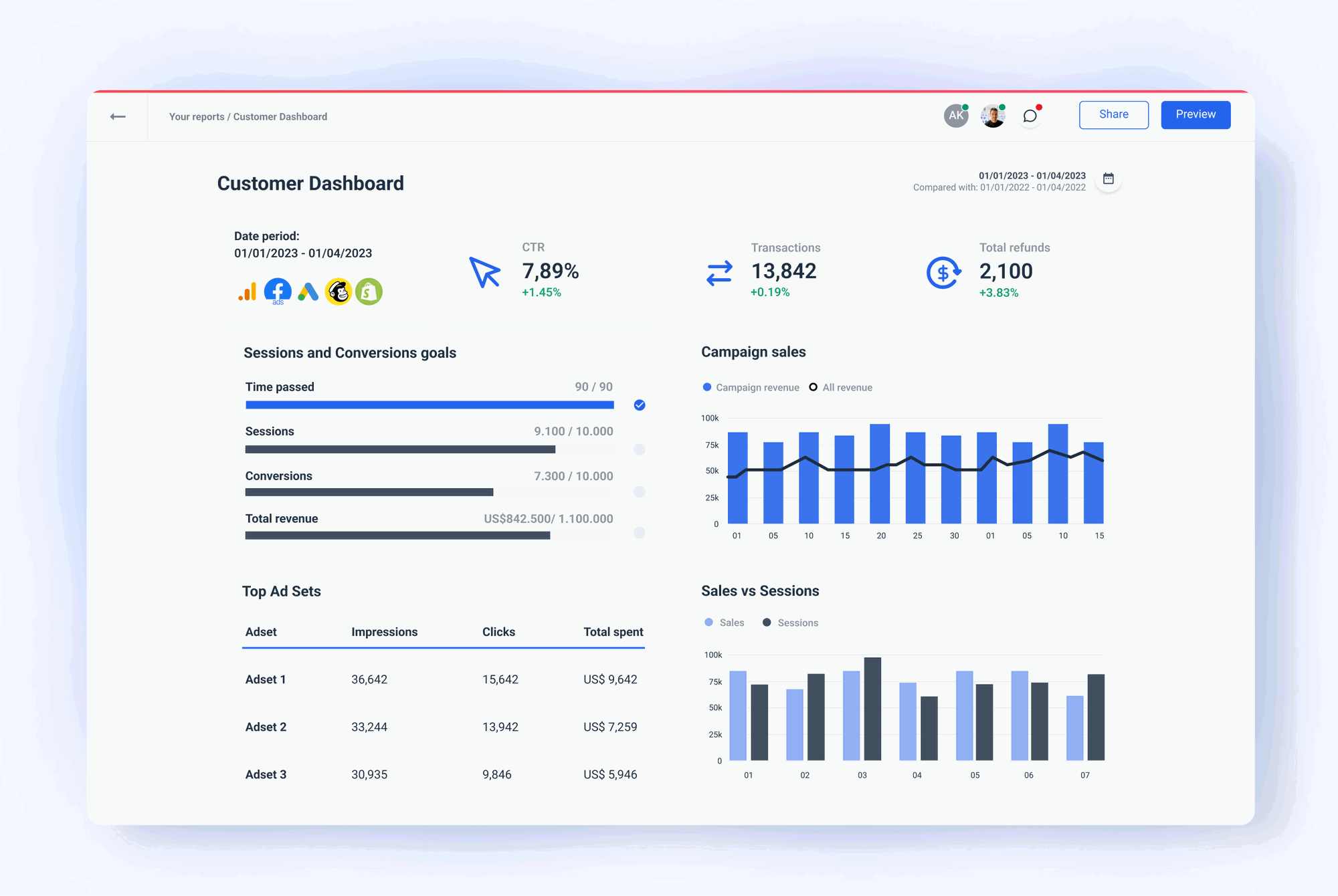Image resolution: width=1338 pixels, height=896 pixels.
Task: Select the Campaign revenue radio button
Action: click(706, 386)
